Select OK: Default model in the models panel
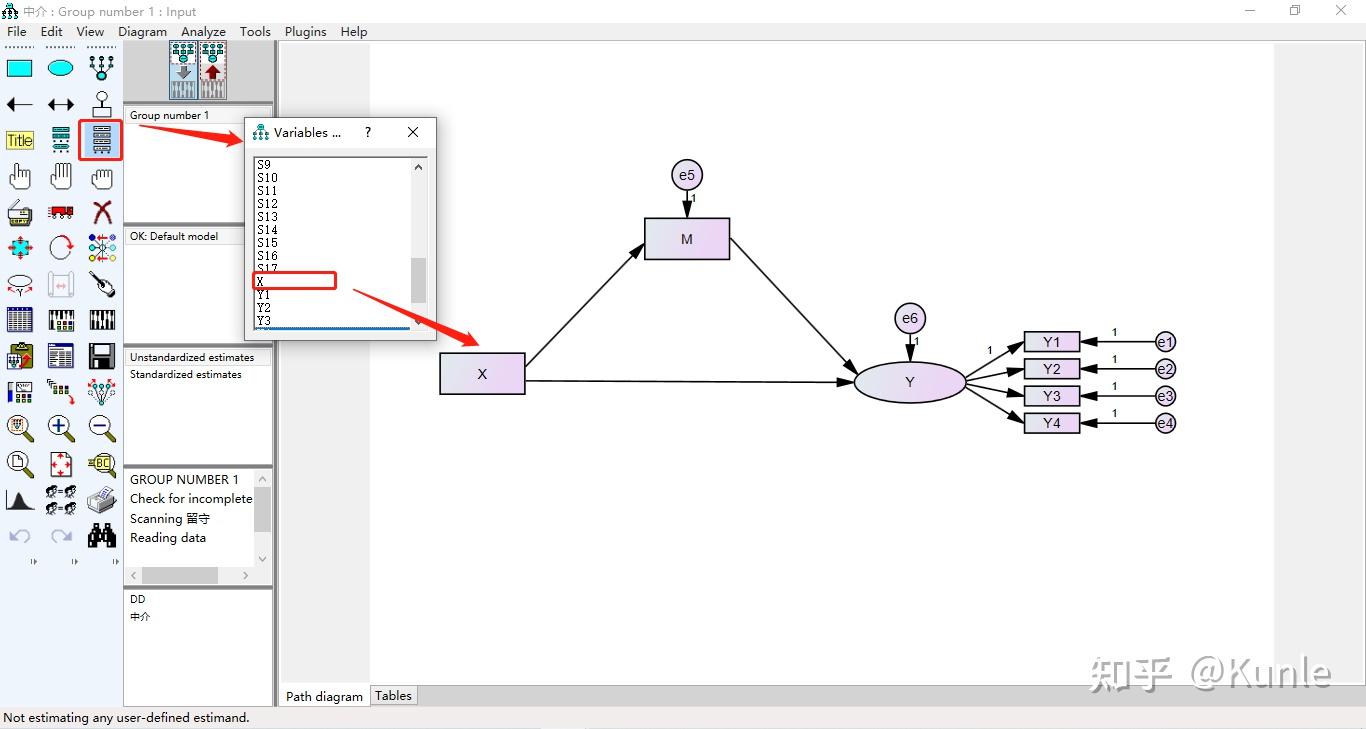The height and width of the screenshot is (729, 1366). 174,236
